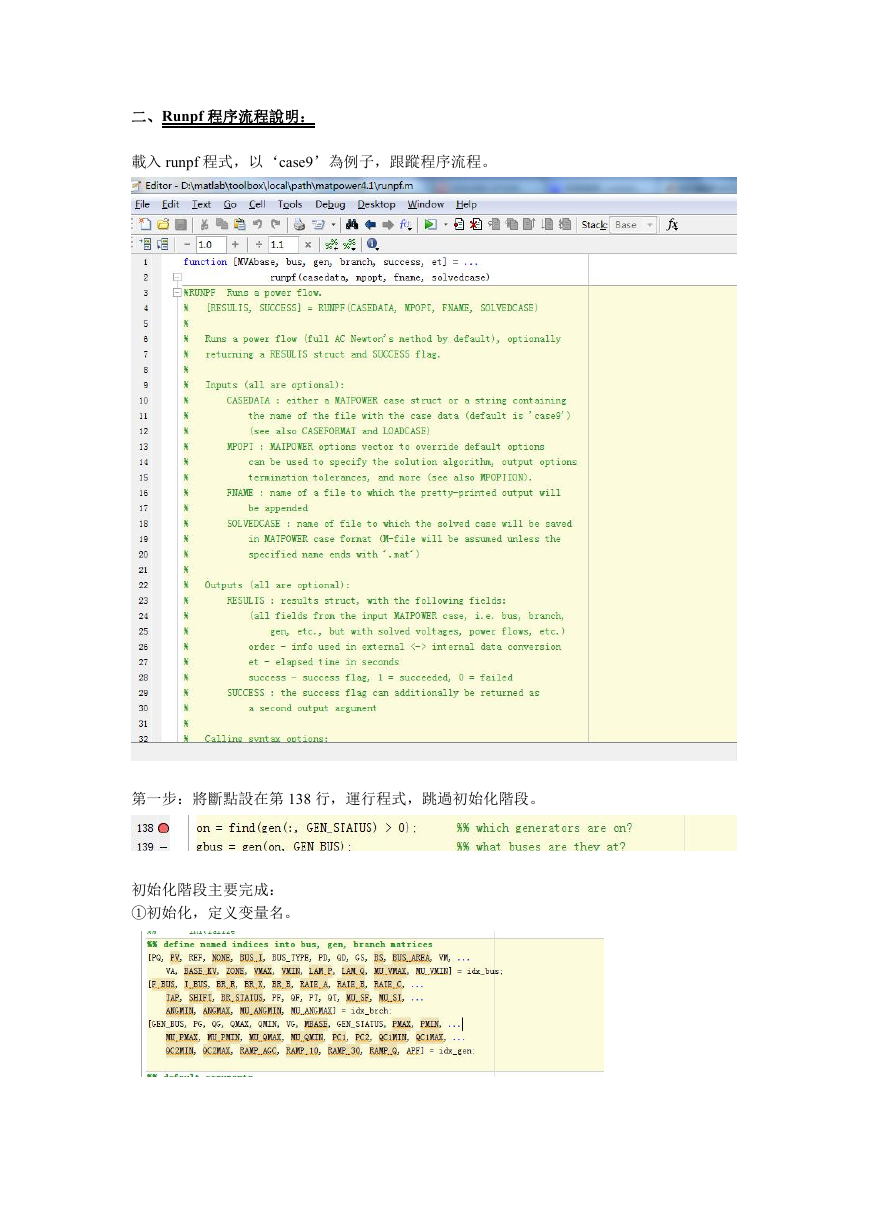Click the 1.0 increment input field

click(210, 244)
